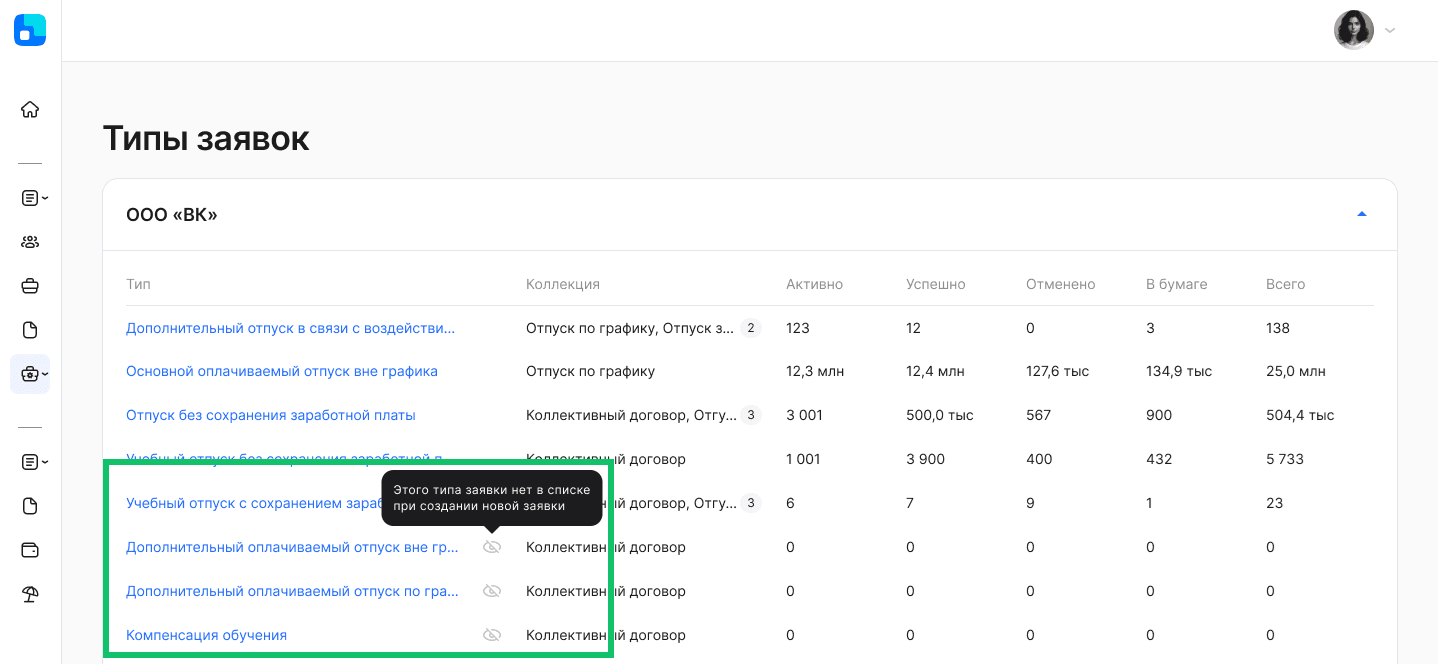
Task: Click the Коллективный договор cell in Компенсация обучения row
Action: (606, 635)
